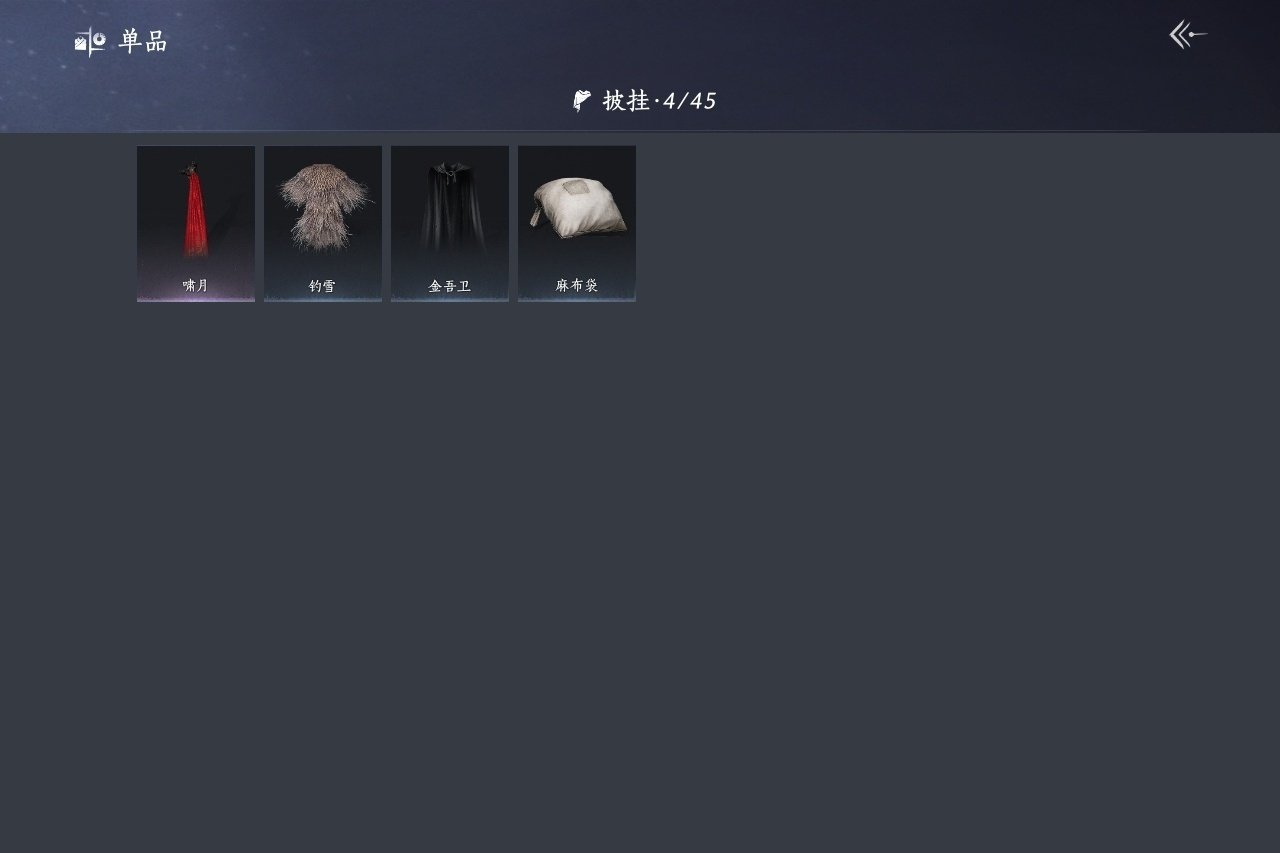Click the 金吾卫 name label

(450, 286)
